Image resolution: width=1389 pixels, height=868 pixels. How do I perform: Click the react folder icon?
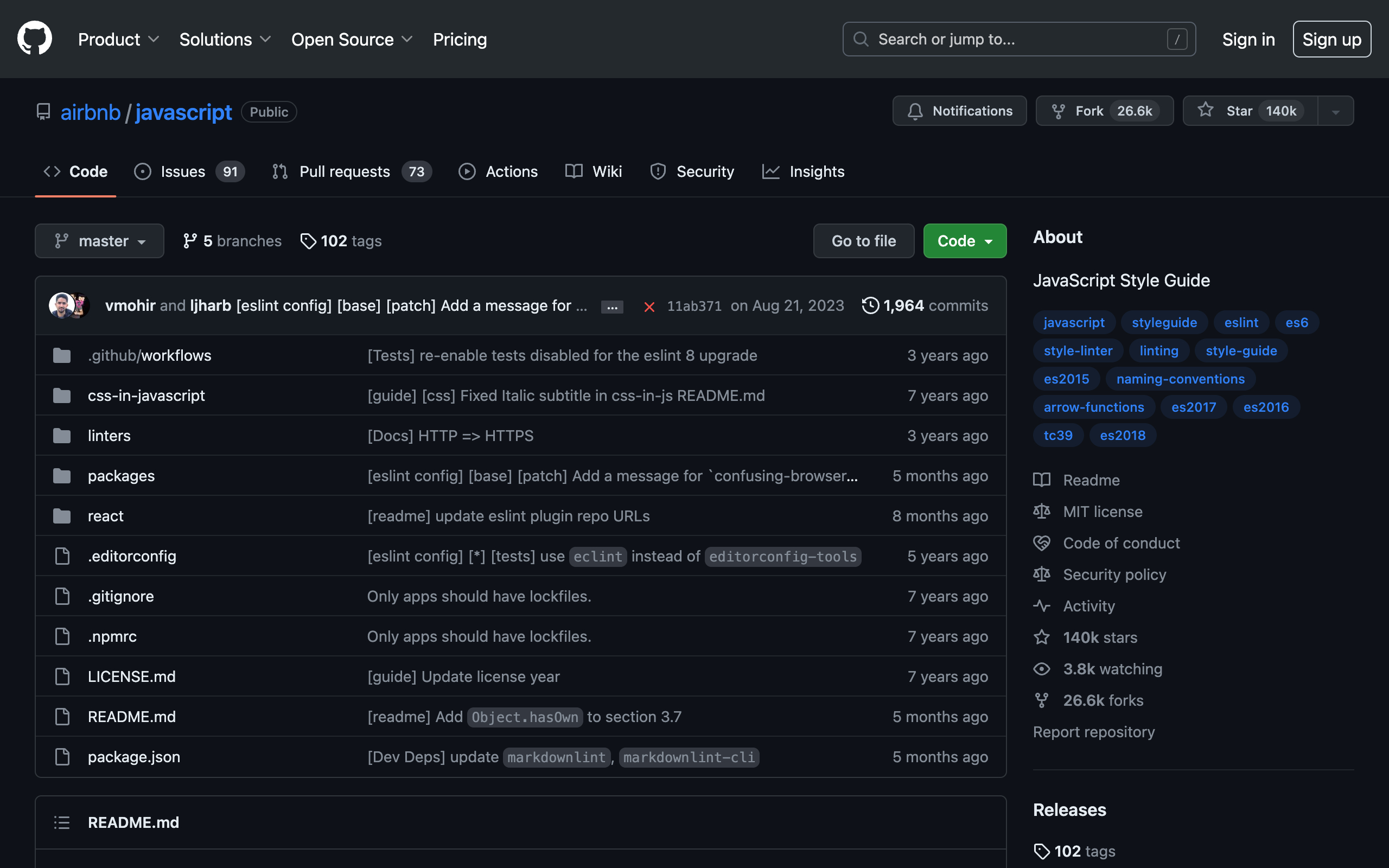coord(62,516)
